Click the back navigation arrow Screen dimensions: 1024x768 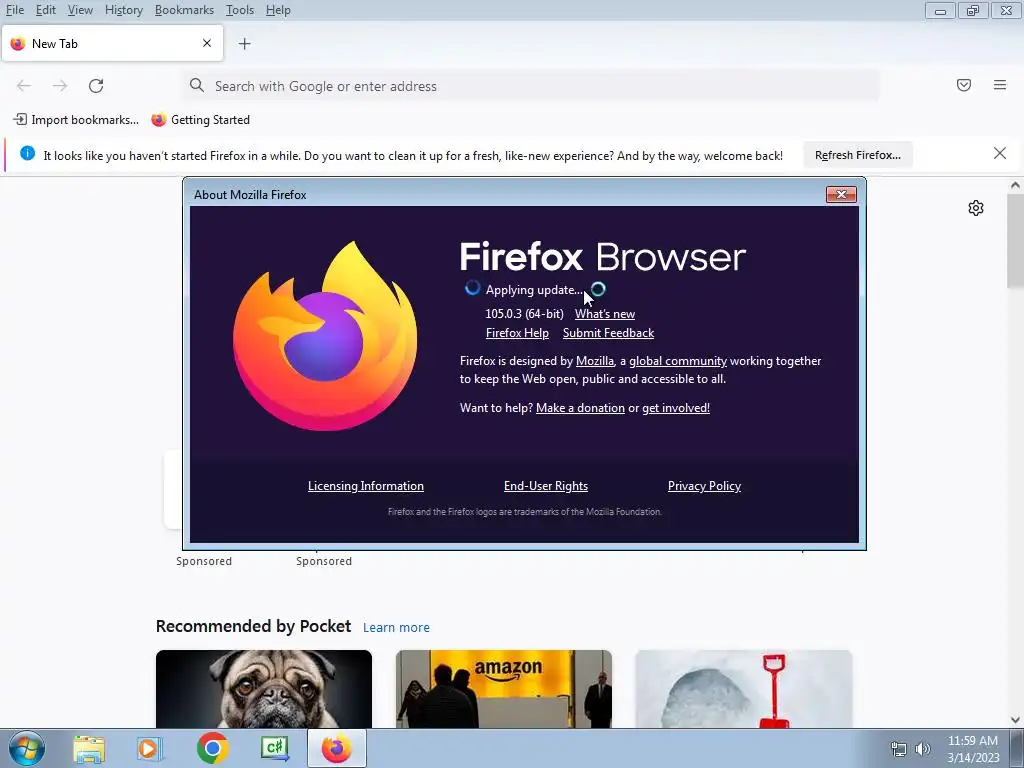(x=24, y=86)
